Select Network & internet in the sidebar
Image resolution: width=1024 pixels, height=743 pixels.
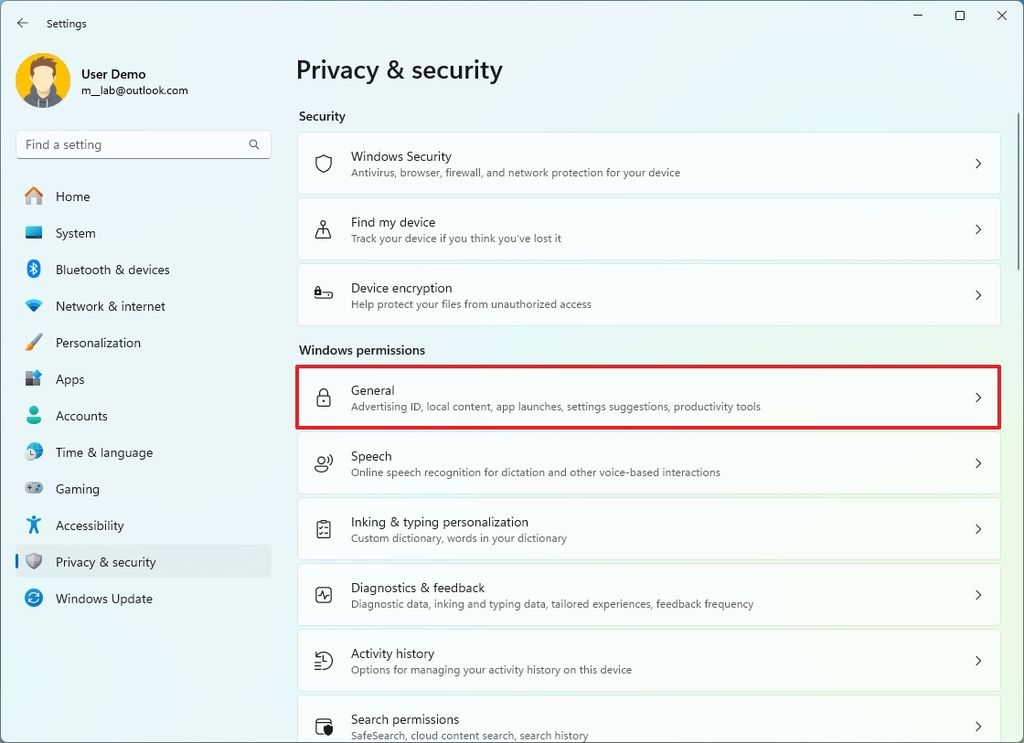[x=143, y=306]
